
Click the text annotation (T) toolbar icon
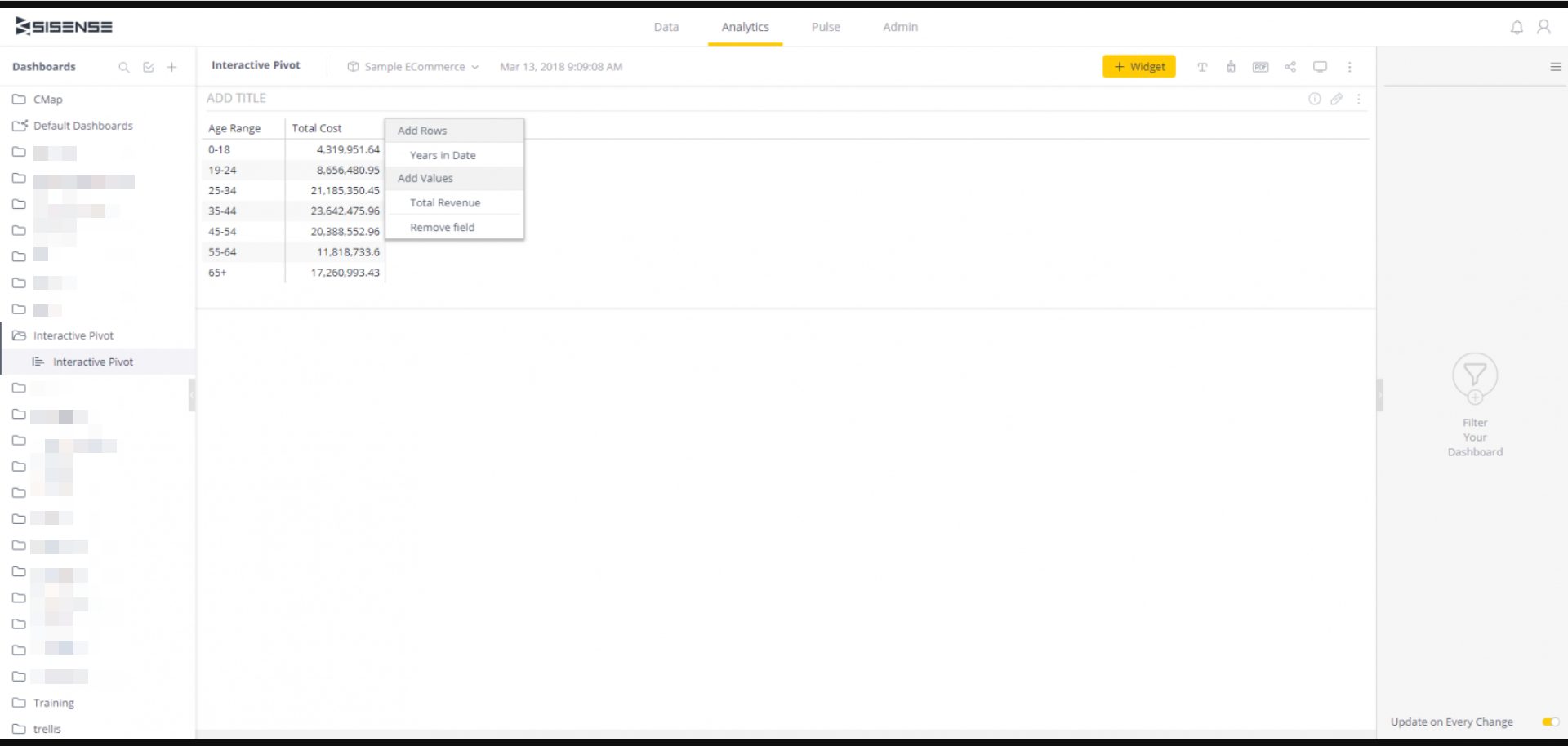[1201, 67]
